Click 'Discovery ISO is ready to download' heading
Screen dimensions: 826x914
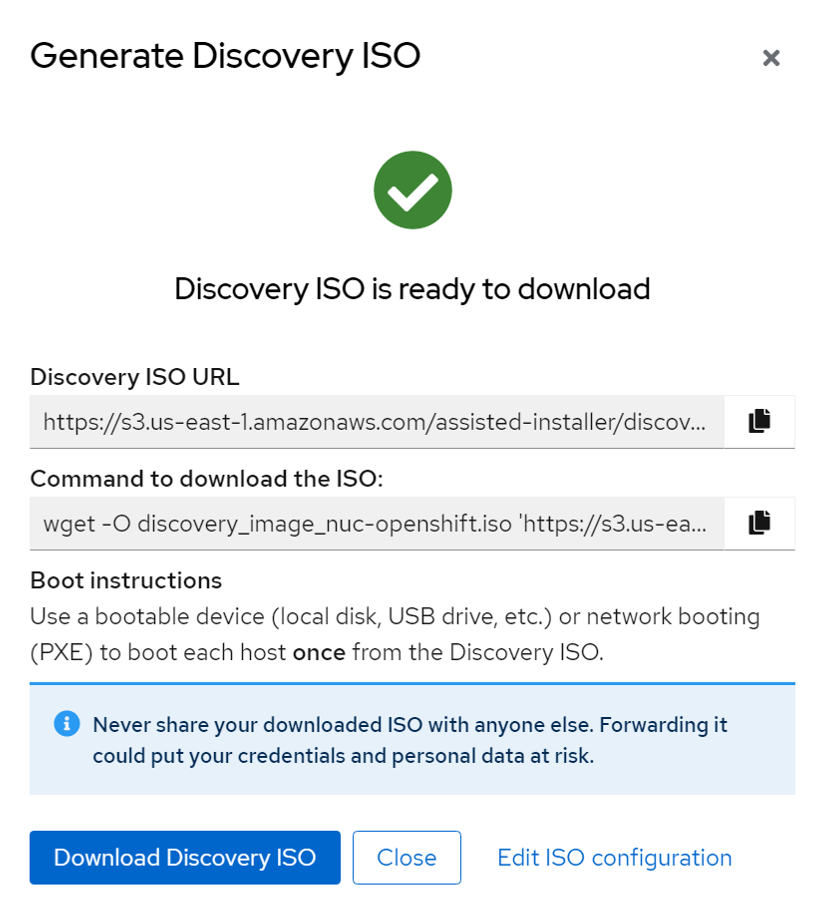pos(412,289)
